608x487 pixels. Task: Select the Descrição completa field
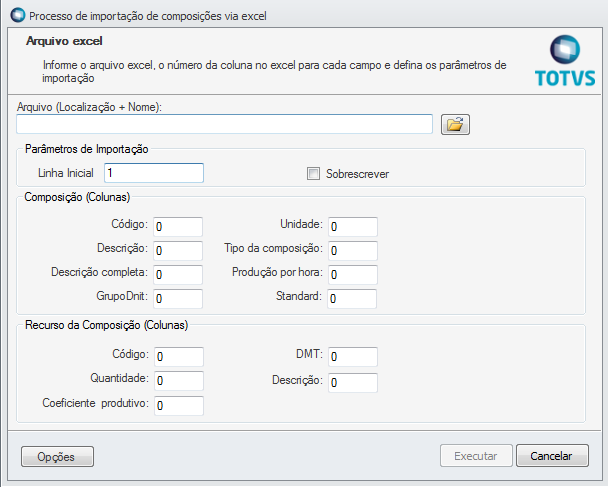point(178,275)
